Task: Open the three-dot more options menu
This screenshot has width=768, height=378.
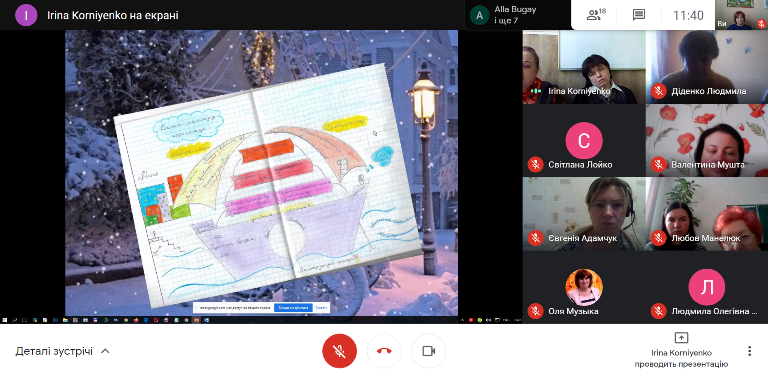Action: (749, 351)
